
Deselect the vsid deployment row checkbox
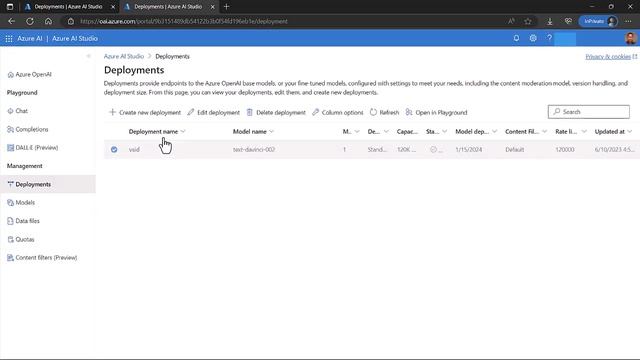coord(114,149)
